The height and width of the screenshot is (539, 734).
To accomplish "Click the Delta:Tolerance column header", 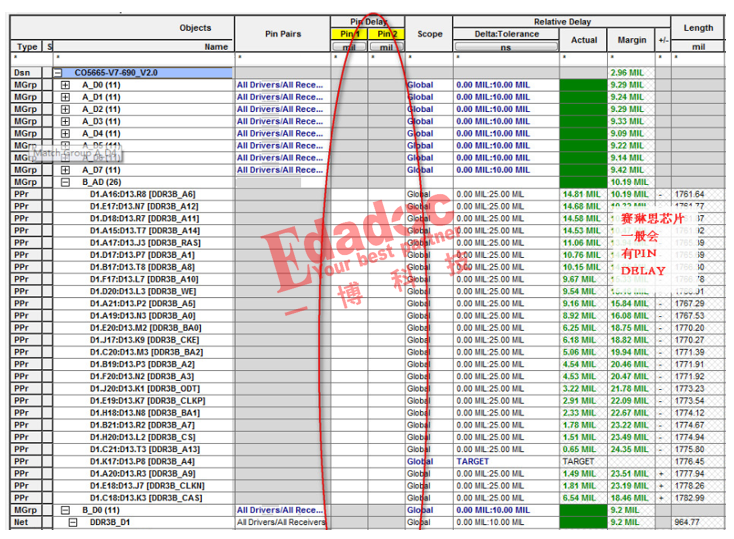I will [x=506, y=34].
